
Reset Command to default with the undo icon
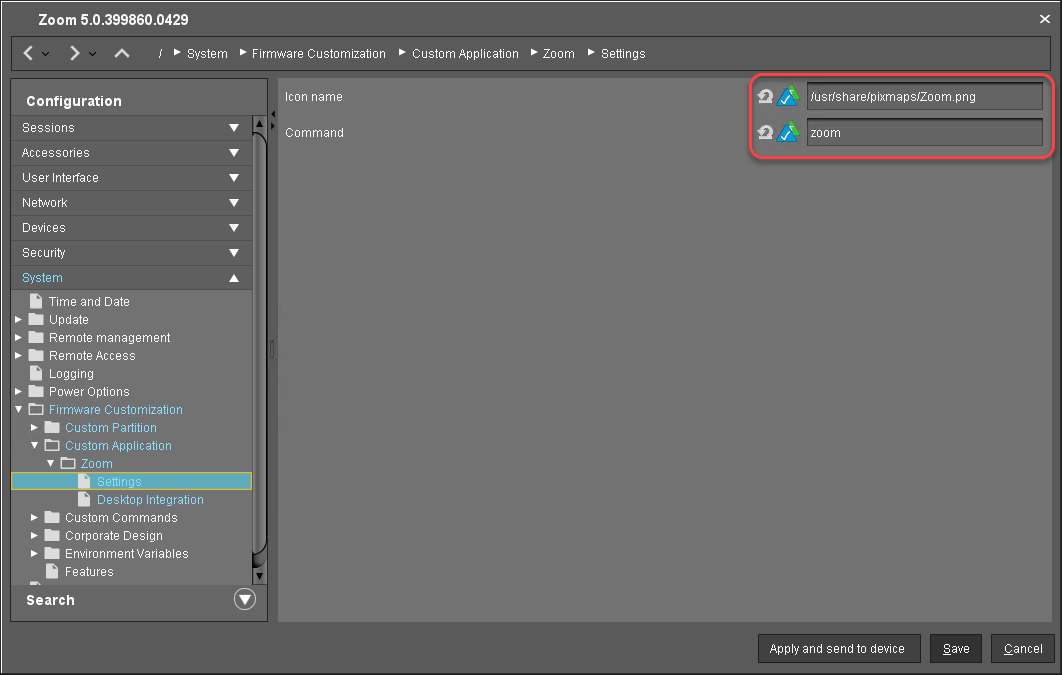(765, 132)
